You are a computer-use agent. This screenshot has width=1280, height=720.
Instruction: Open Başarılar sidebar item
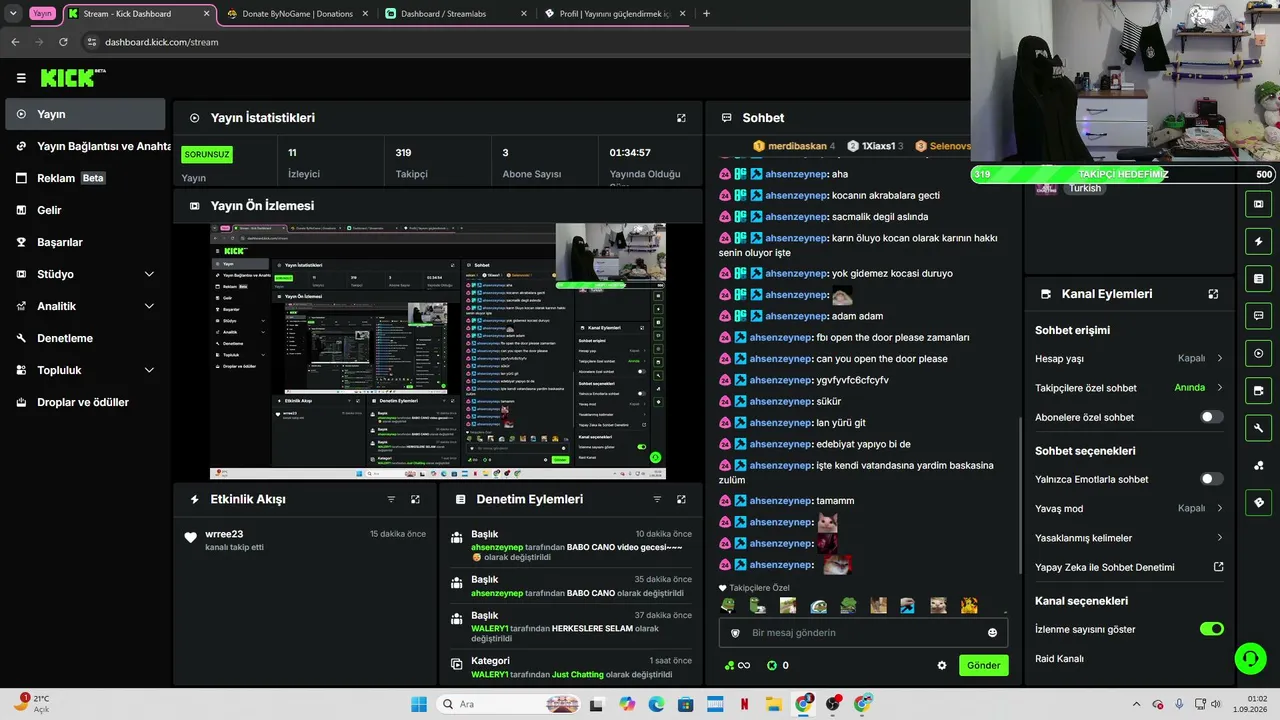(x=86, y=242)
